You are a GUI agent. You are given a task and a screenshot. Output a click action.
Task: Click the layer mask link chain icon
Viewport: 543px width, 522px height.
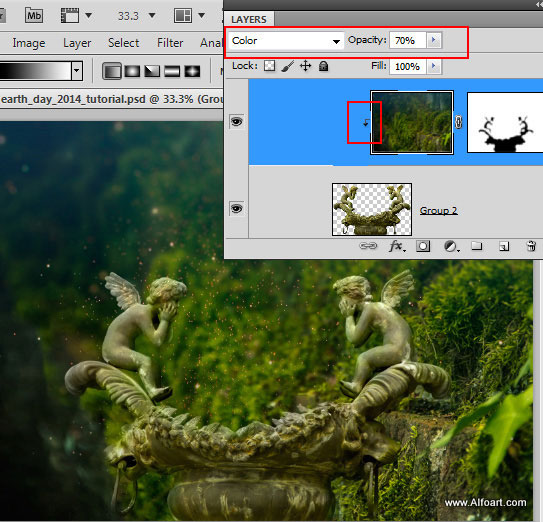[x=459, y=122]
